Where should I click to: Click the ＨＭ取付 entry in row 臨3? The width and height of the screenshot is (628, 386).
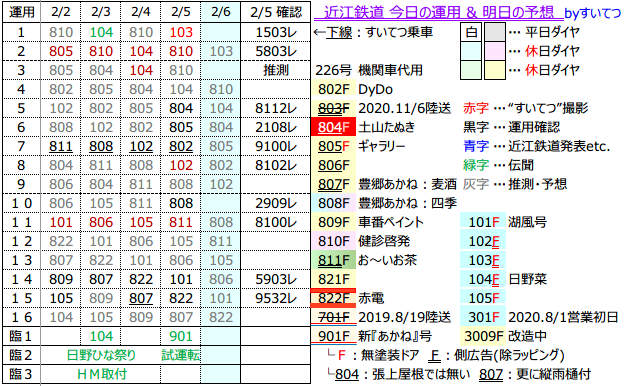tap(102, 374)
